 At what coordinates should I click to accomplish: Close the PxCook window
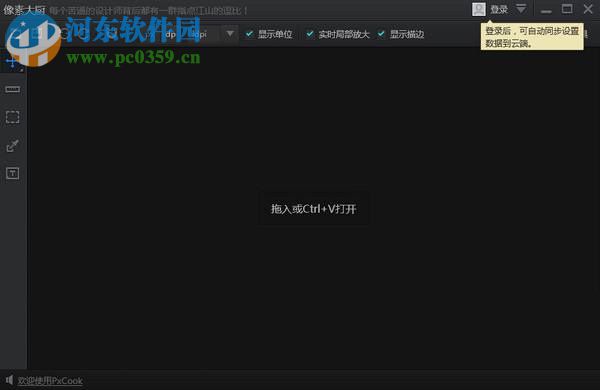click(588, 9)
